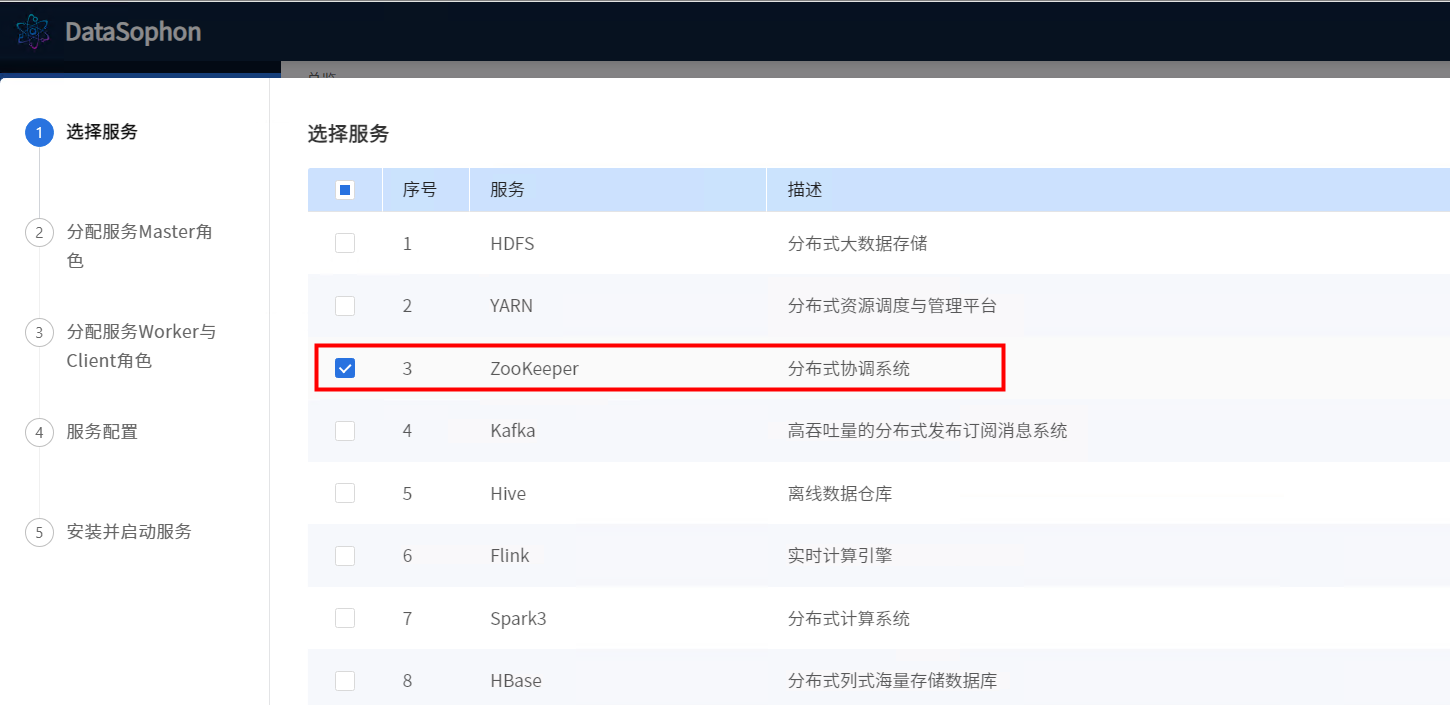Image resolution: width=1450 pixels, height=705 pixels.
Task: Click description 高吞吐量的分布式发布订阅消息系统
Action: (928, 430)
